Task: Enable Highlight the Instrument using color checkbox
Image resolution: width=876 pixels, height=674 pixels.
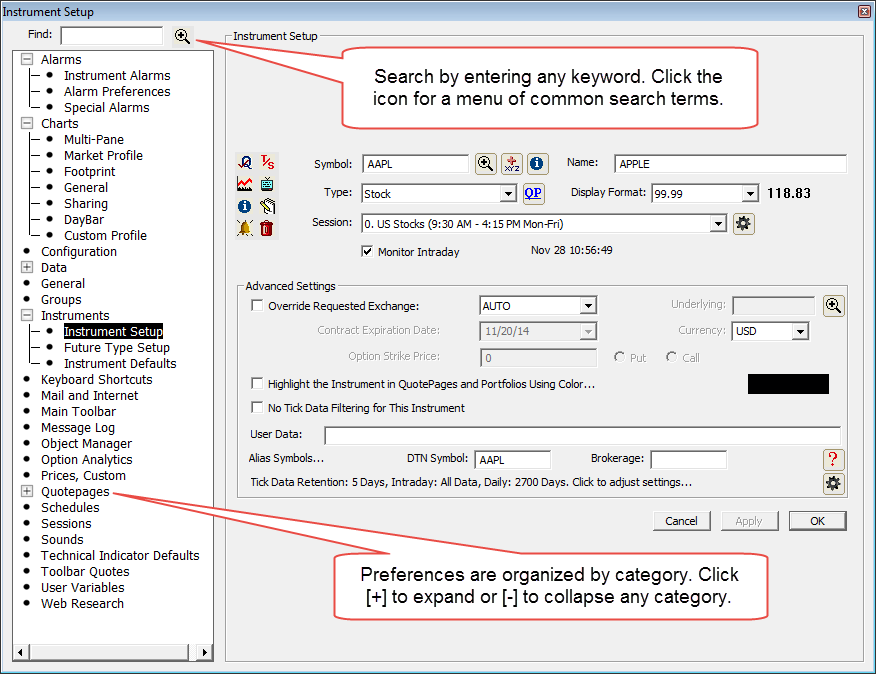Action: point(257,383)
